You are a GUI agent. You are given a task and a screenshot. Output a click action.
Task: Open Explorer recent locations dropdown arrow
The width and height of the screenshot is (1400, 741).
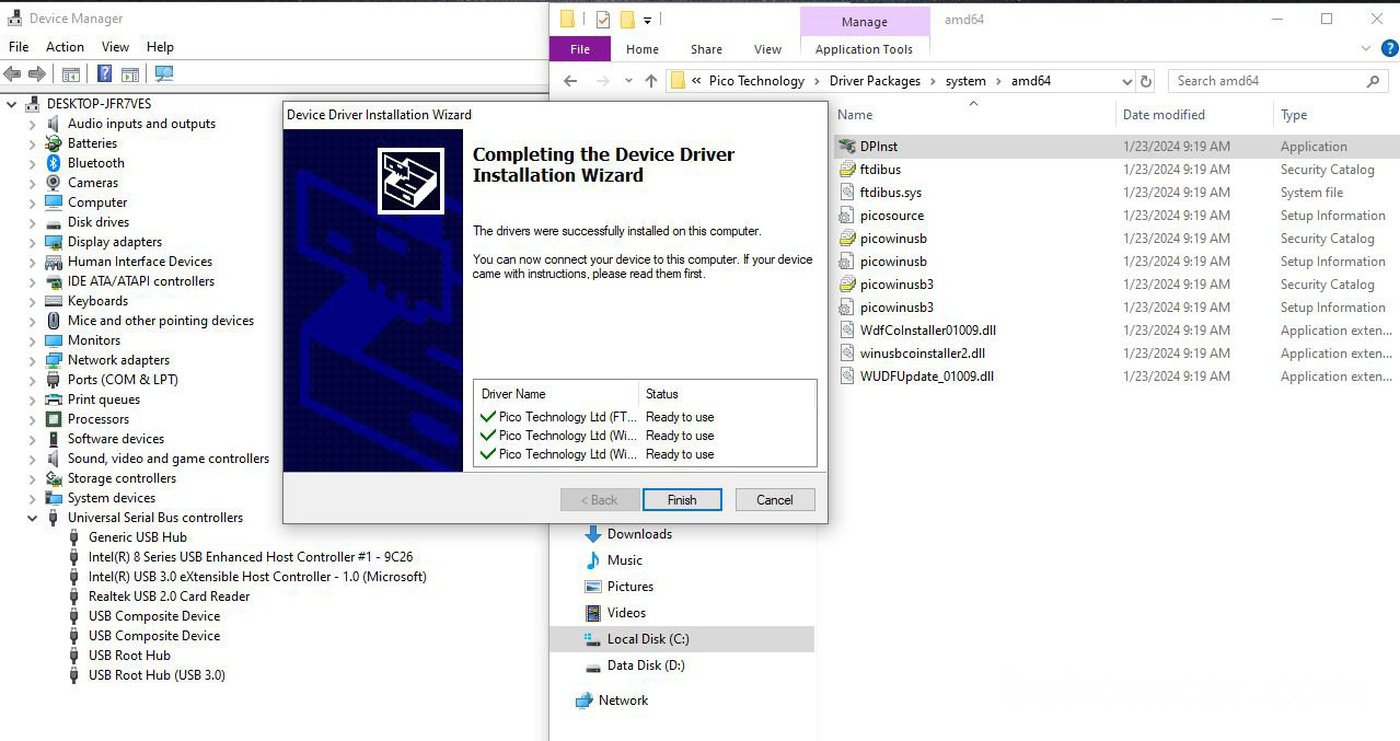(x=628, y=81)
